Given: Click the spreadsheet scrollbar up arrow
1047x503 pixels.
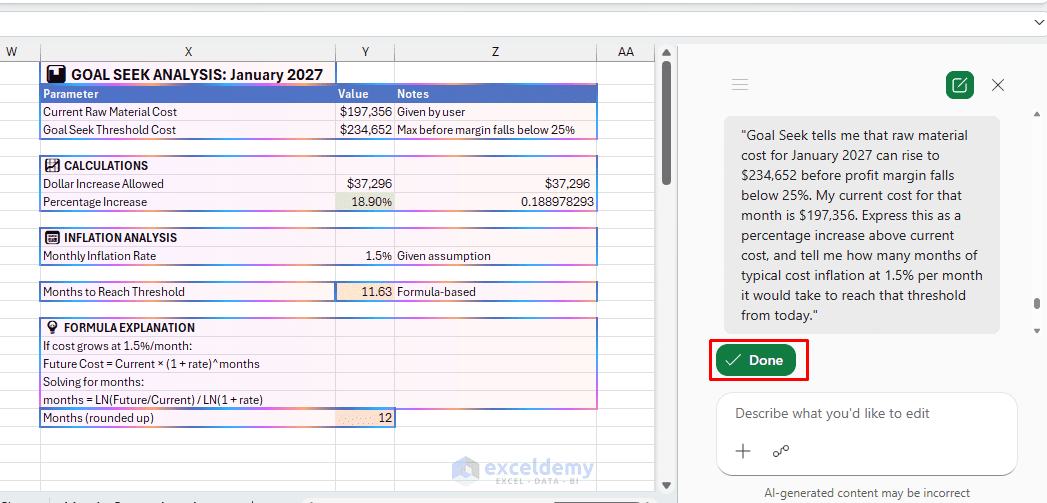Looking at the screenshot, I should click(666, 53).
